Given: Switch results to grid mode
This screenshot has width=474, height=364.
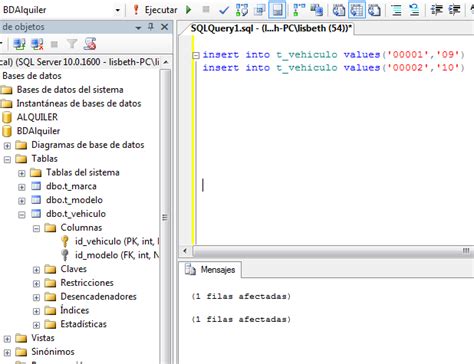Looking at the screenshot, I should 357,10.
